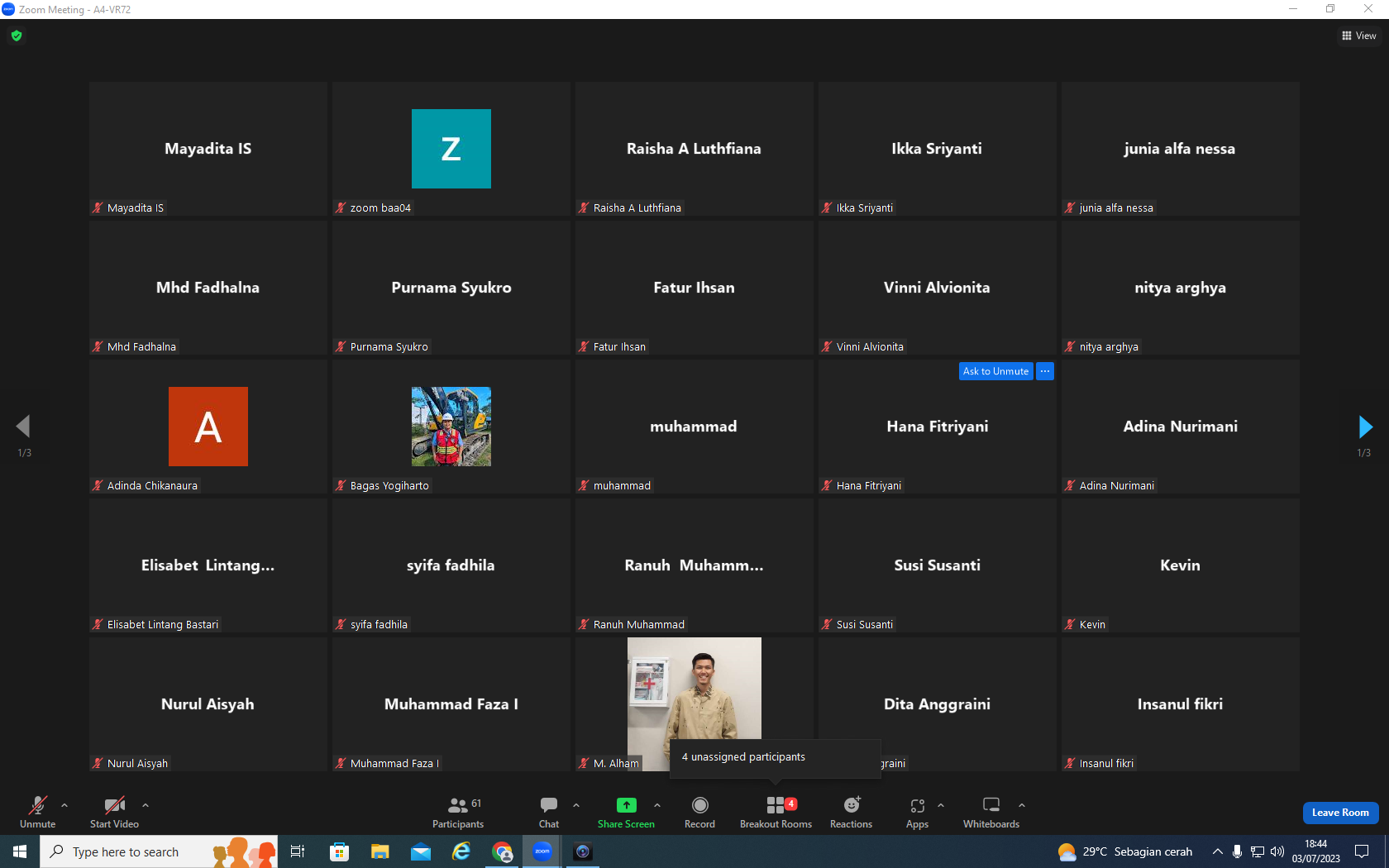Select Bagas Yogiharto's profile picture tile
This screenshot has height=868, width=1389.
coord(451,427)
